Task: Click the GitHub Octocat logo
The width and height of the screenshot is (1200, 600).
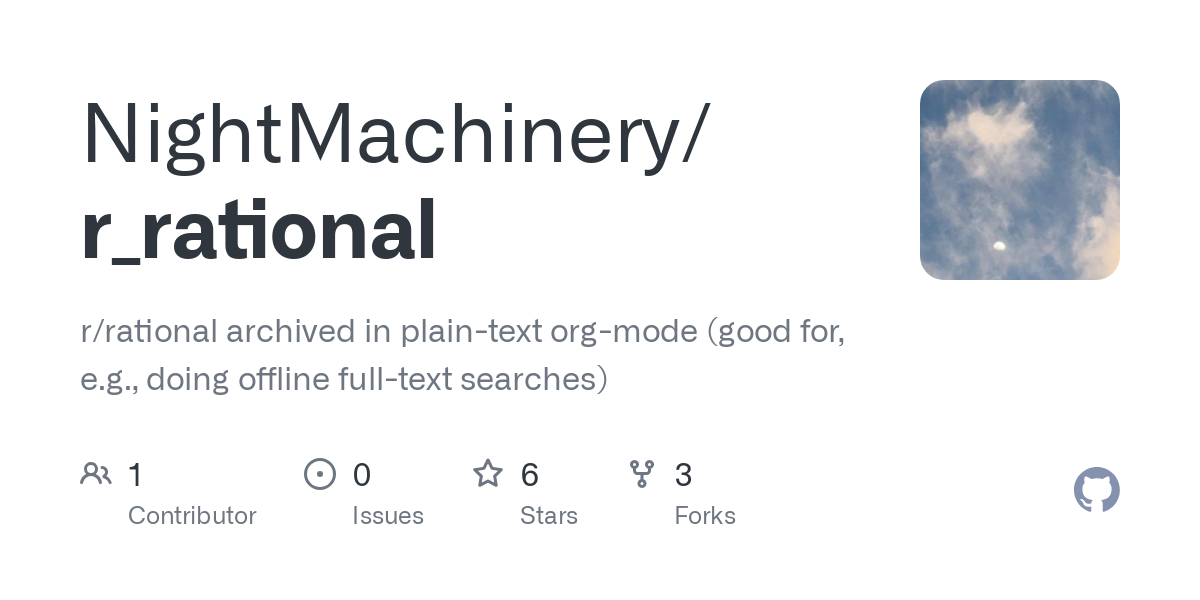Action: click(1096, 490)
